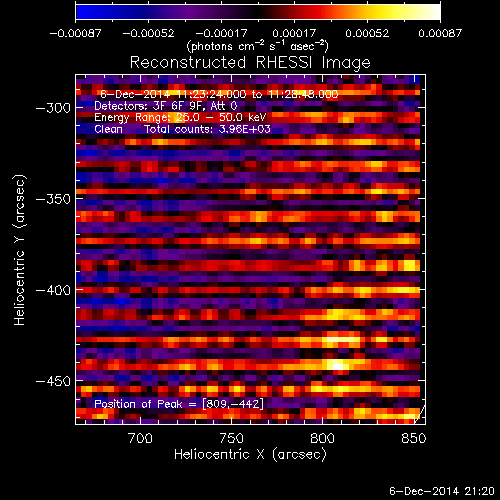Click the '6-Dec-2014 21:20' timestamp
500x500 pixels.
pos(442,491)
